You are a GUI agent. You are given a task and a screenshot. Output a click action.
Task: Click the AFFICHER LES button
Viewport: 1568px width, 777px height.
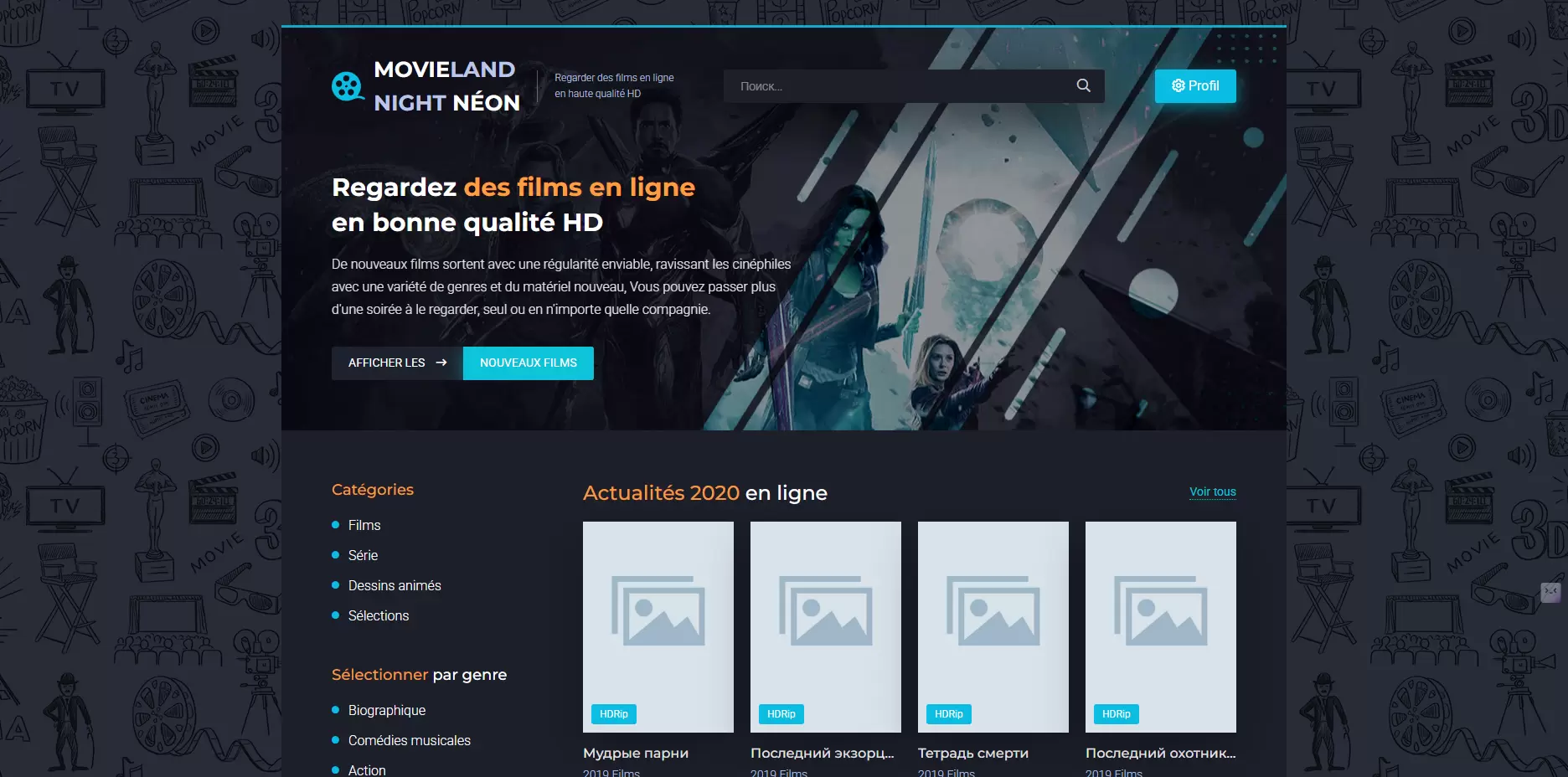pyautogui.click(x=397, y=363)
